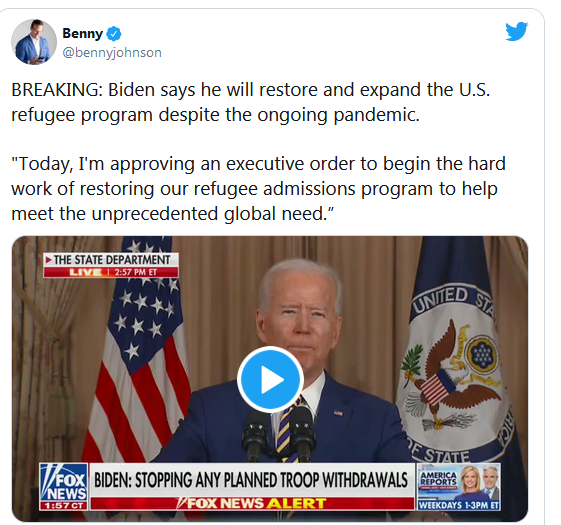561x525 pixels.
Task: Select the quoted executive order paragraph
Action: pos(258,189)
